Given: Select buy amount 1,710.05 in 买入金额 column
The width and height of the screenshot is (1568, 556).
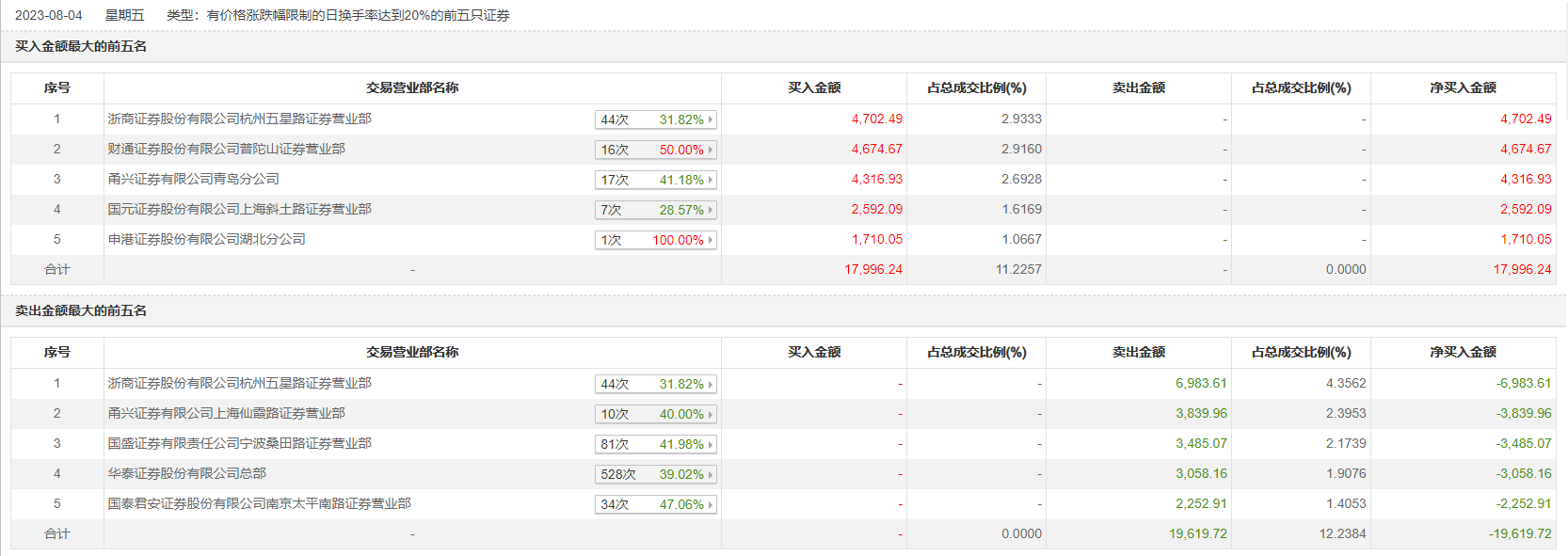Looking at the screenshot, I should 877,239.
